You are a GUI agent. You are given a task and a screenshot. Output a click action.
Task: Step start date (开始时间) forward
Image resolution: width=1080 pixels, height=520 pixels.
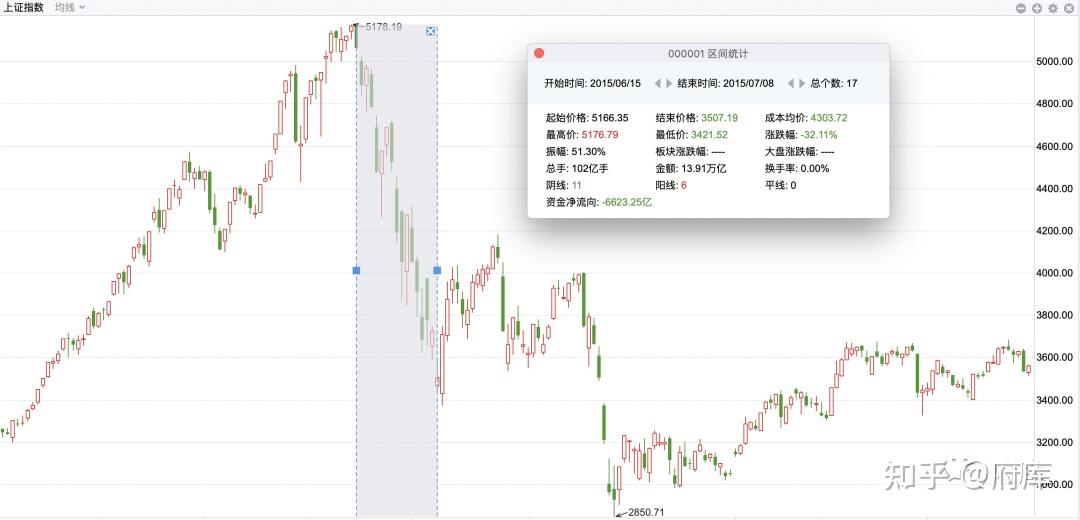point(669,83)
